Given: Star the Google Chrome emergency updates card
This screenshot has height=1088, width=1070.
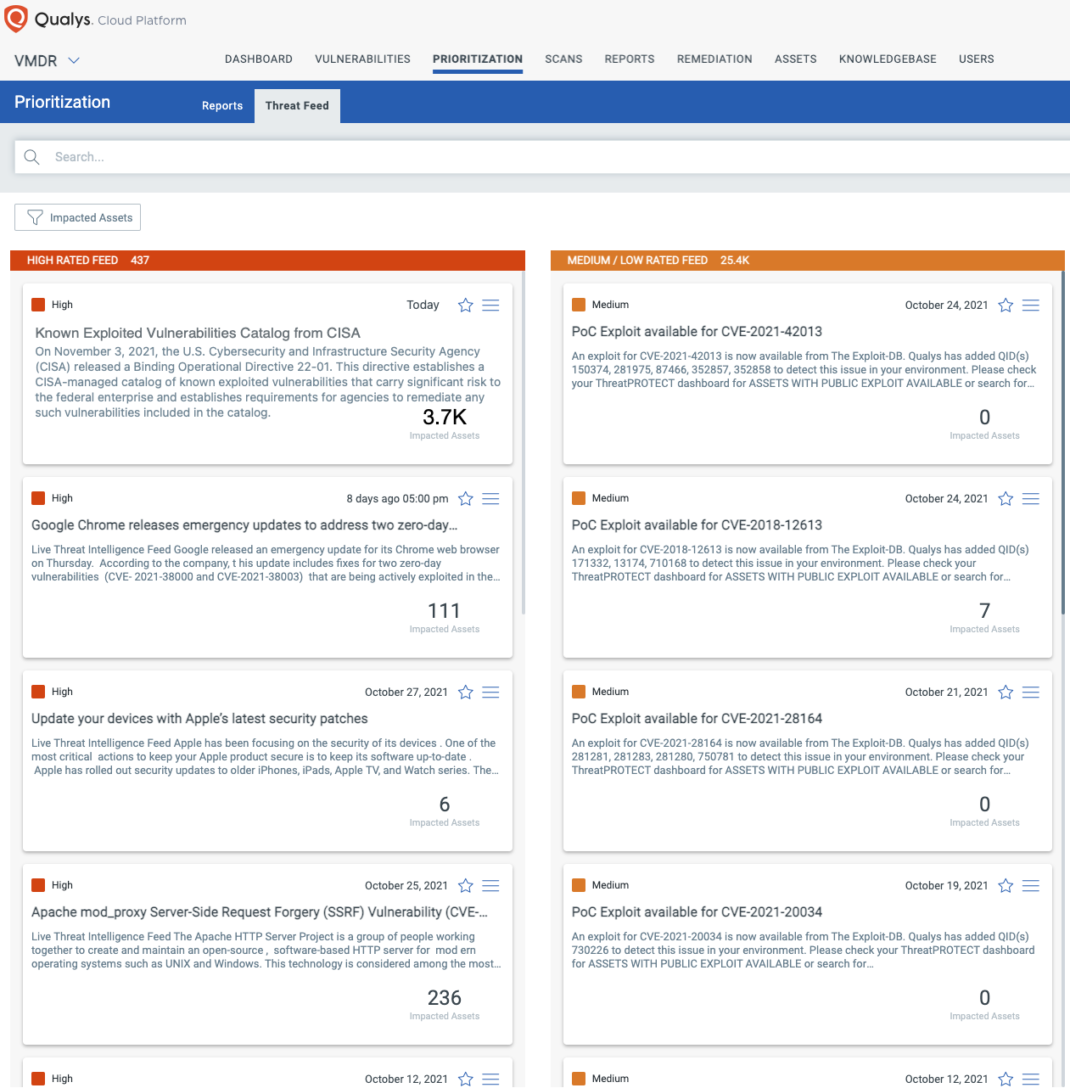Looking at the screenshot, I should click(466, 498).
